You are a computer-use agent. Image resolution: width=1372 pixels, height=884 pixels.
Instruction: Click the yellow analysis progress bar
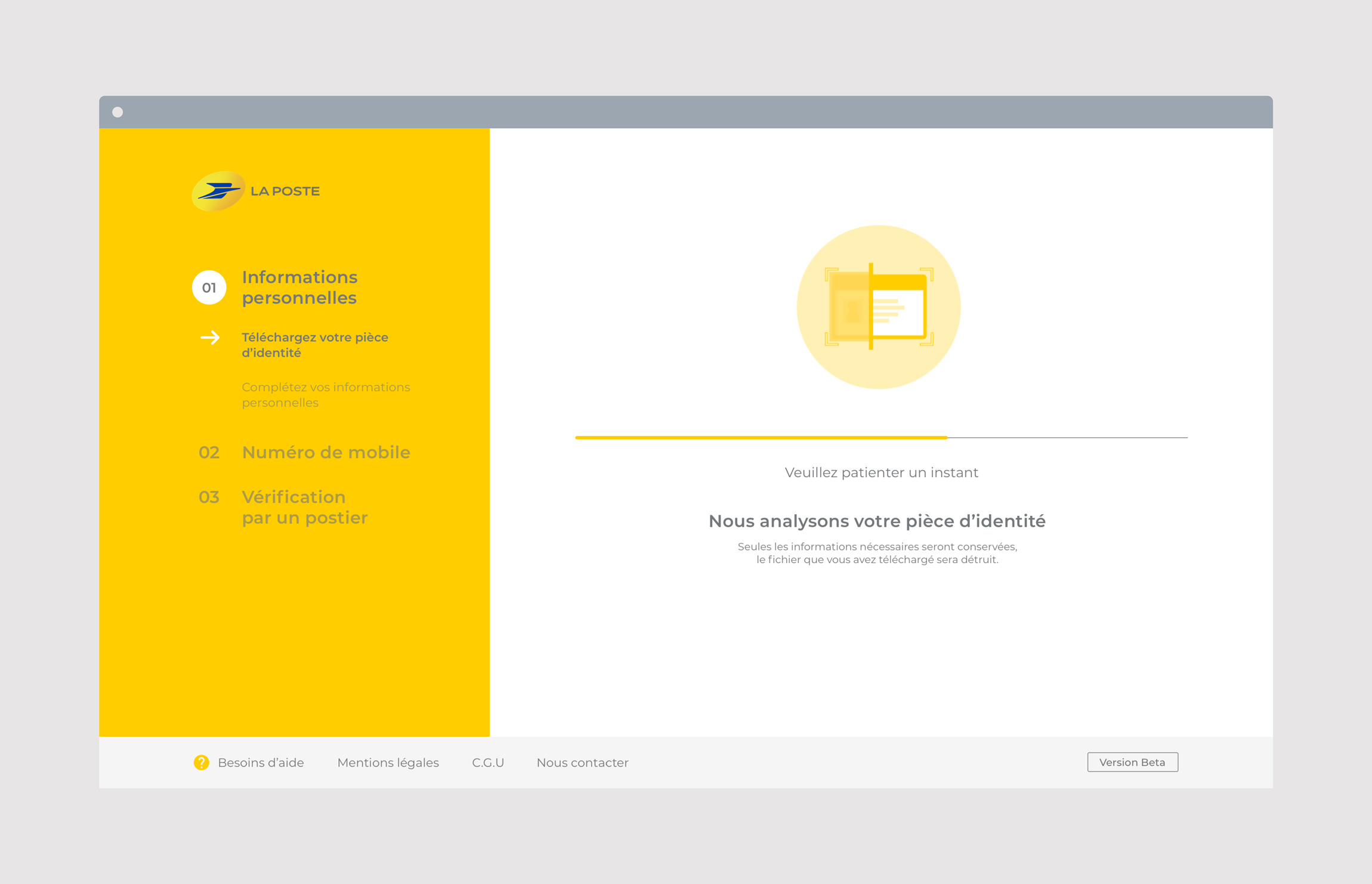pyautogui.click(x=761, y=437)
